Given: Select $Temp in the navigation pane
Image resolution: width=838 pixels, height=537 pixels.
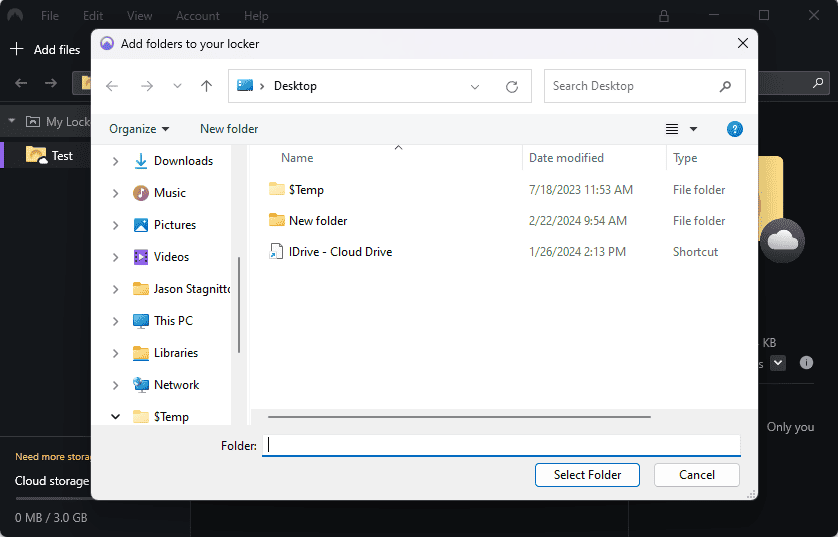Looking at the screenshot, I should 161,417.
